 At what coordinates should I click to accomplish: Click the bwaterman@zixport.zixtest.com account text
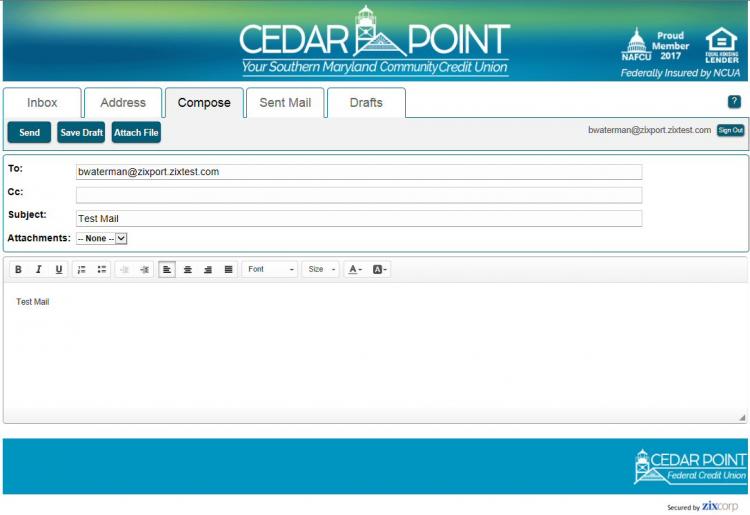(649, 130)
